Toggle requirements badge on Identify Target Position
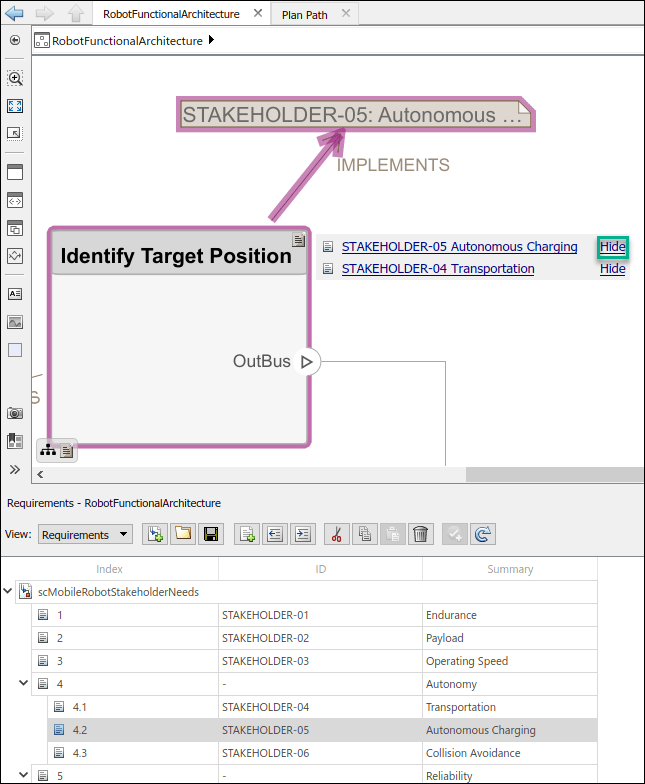Image resolution: width=645 pixels, height=784 pixels. 298,239
